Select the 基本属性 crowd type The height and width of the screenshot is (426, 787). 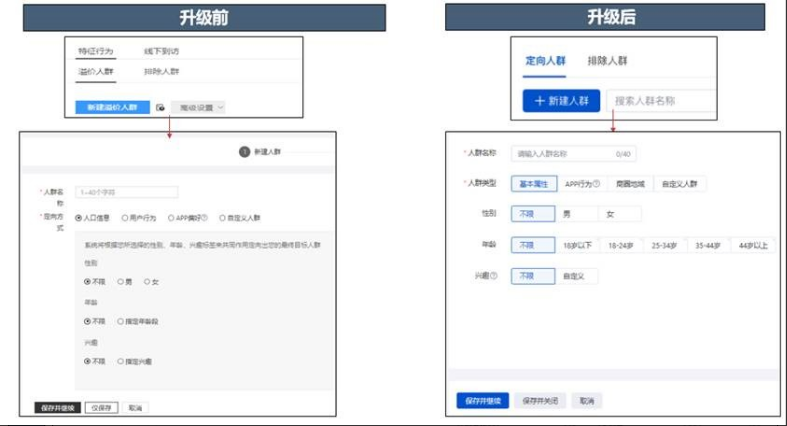(534, 184)
